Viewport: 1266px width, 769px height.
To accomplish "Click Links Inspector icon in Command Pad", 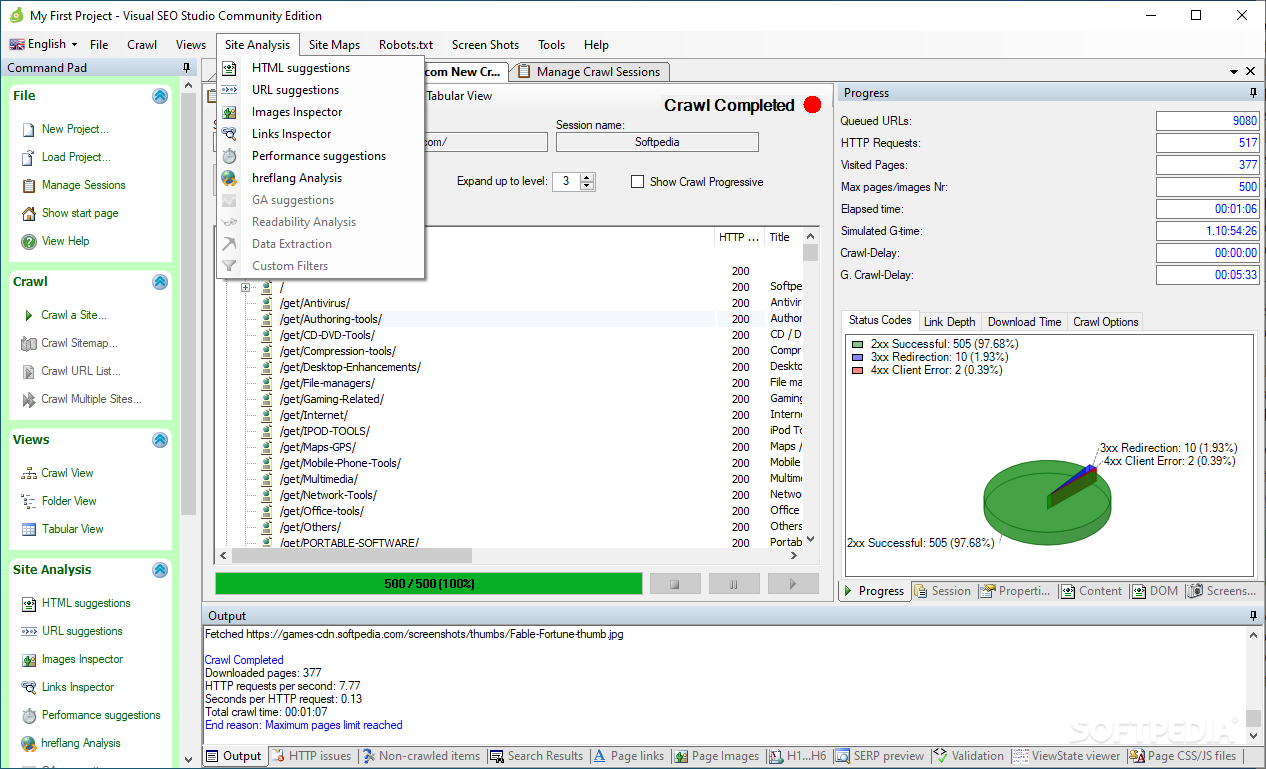I will click(x=29, y=687).
